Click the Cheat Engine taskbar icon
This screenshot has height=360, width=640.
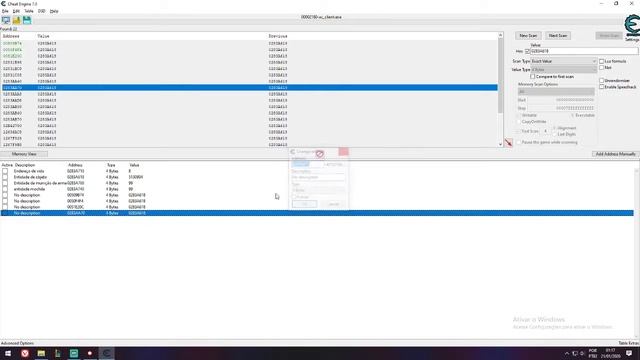107,353
